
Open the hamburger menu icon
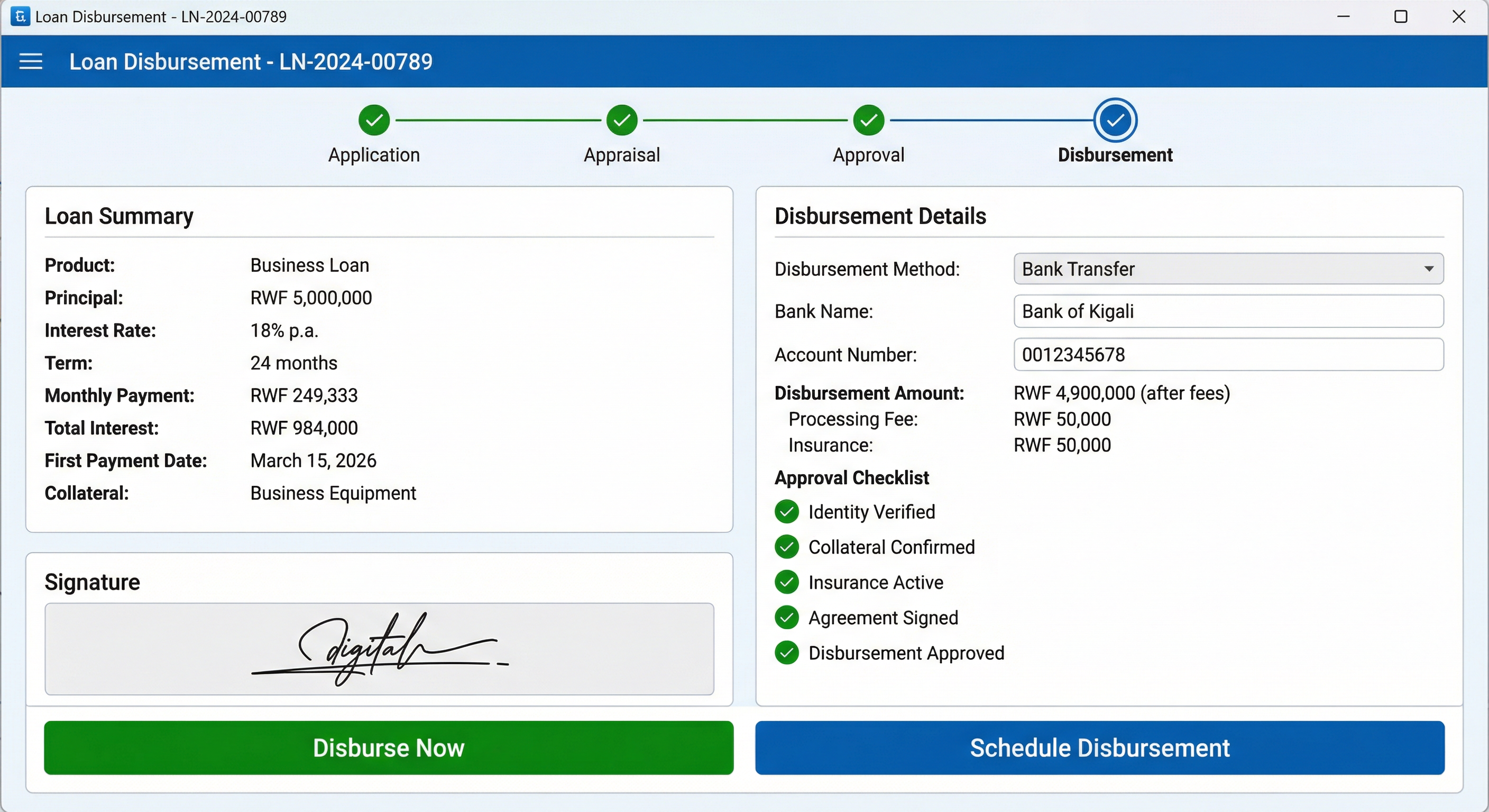31,61
